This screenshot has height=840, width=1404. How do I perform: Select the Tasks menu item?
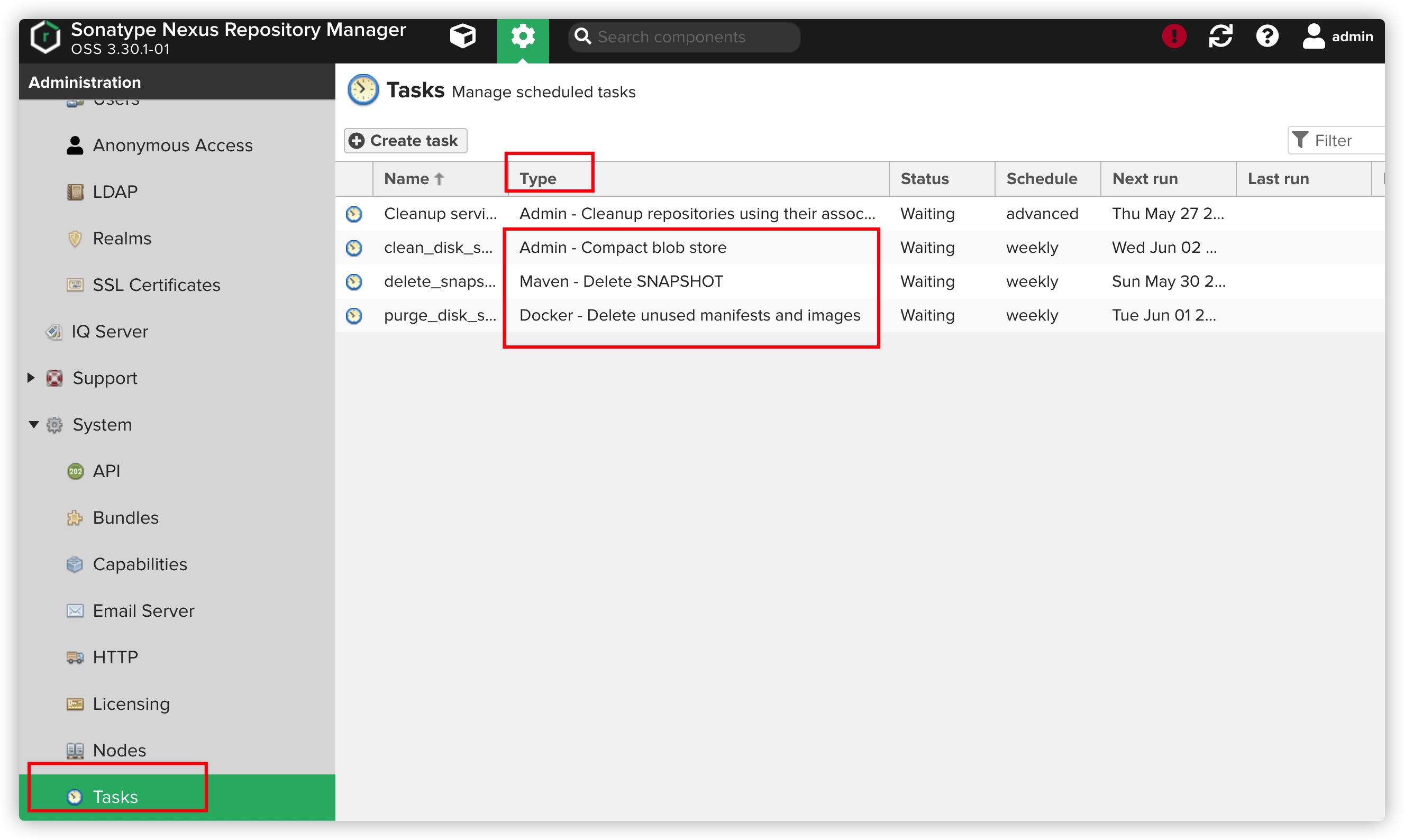click(x=115, y=797)
